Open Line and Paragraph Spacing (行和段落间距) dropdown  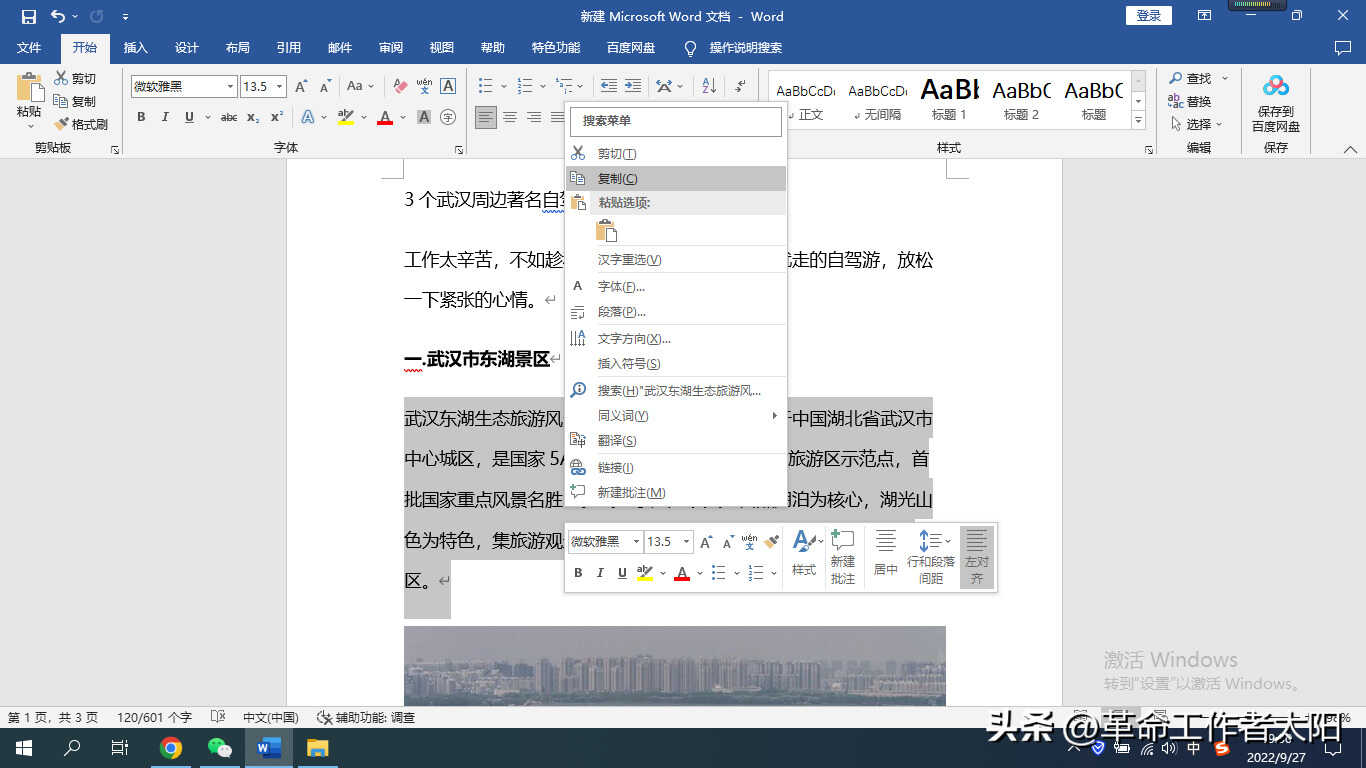931,557
